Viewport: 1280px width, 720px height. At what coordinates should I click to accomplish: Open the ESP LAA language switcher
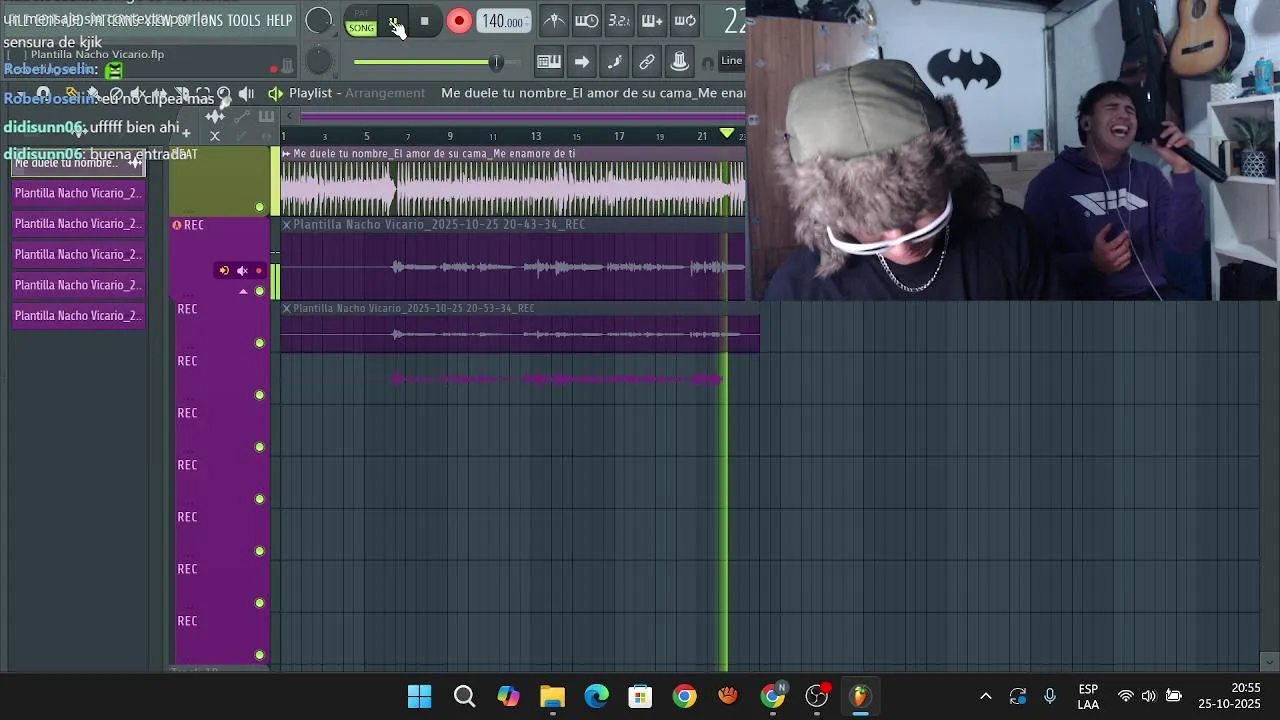click(x=1088, y=697)
